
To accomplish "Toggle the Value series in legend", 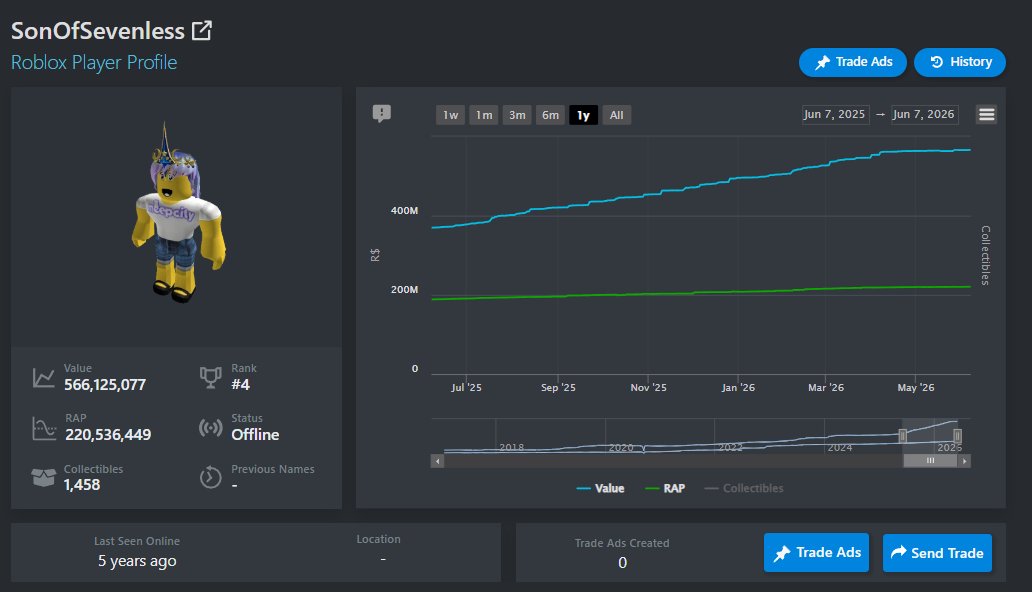I will pos(600,488).
